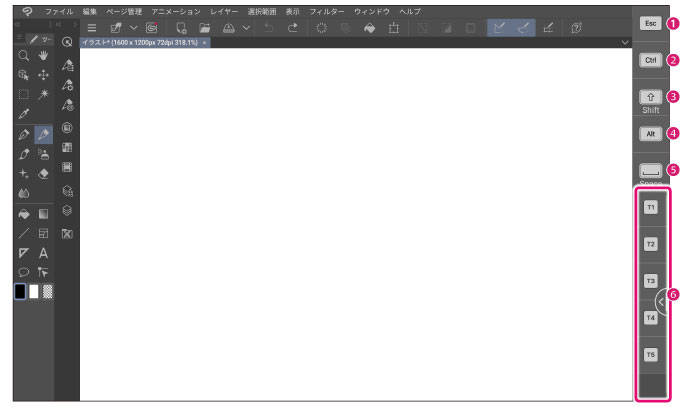
Task: Select the Ruler tool
Action: coord(23,253)
